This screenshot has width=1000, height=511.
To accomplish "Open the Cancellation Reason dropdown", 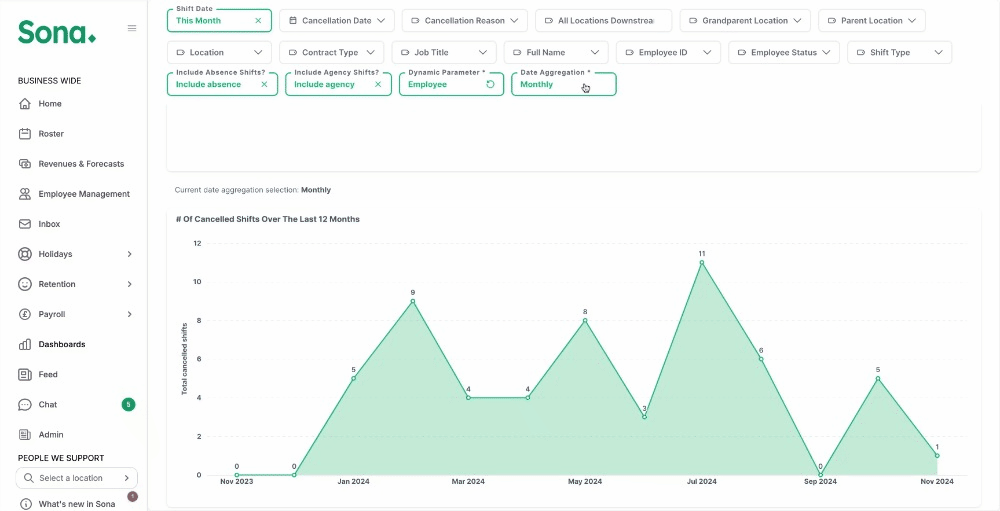I will (x=465, y=20).
